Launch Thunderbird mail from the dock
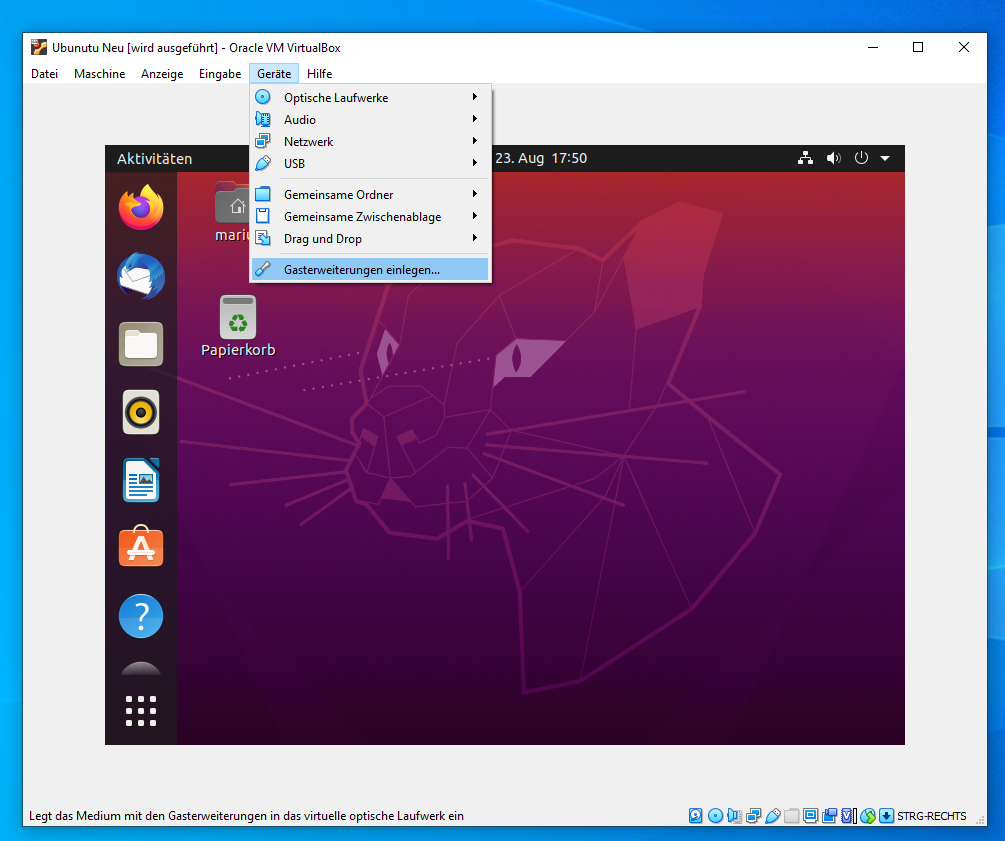Image resolution: width=1005 pixels, height=841 pixels. tap(141, 277)
